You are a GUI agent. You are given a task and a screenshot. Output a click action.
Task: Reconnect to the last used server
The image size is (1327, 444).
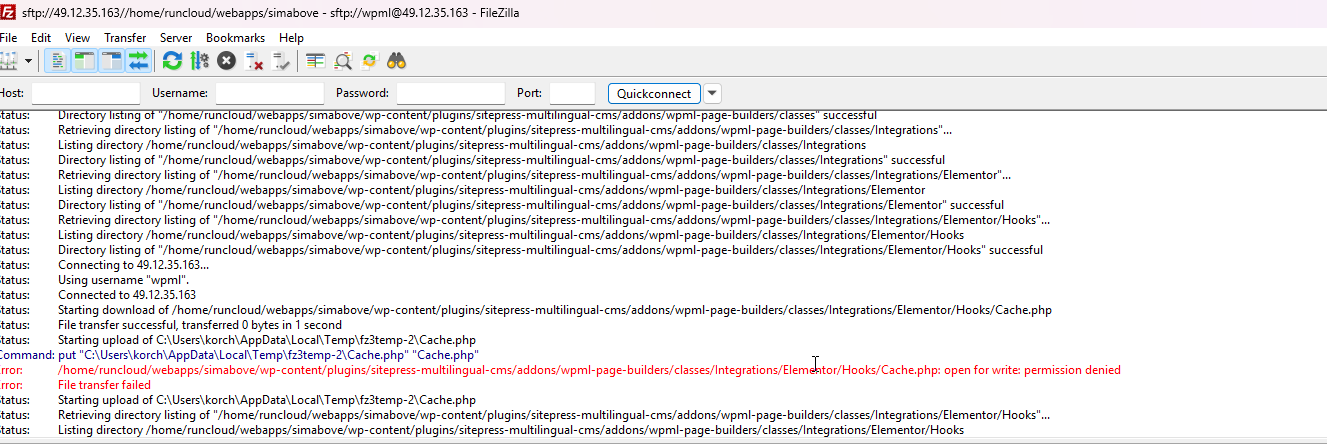point(281,61)
